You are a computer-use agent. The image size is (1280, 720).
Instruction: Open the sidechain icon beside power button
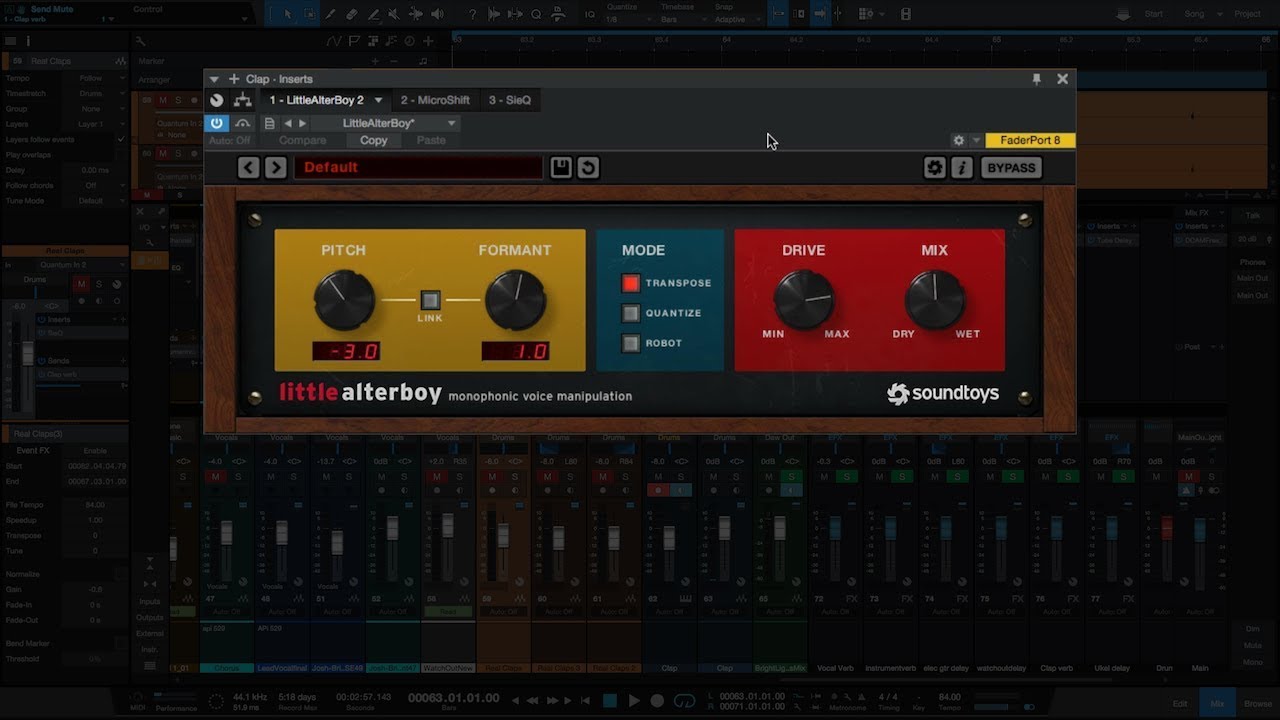(x=242, y=123)
